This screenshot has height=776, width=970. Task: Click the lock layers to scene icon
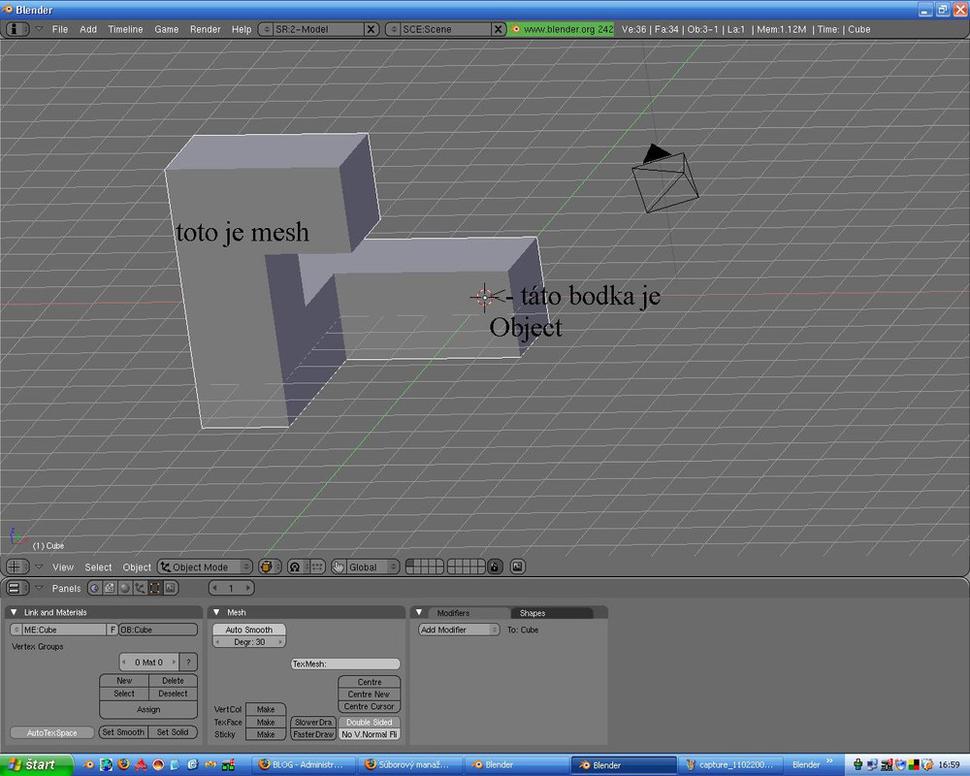(x=495, y=567)
